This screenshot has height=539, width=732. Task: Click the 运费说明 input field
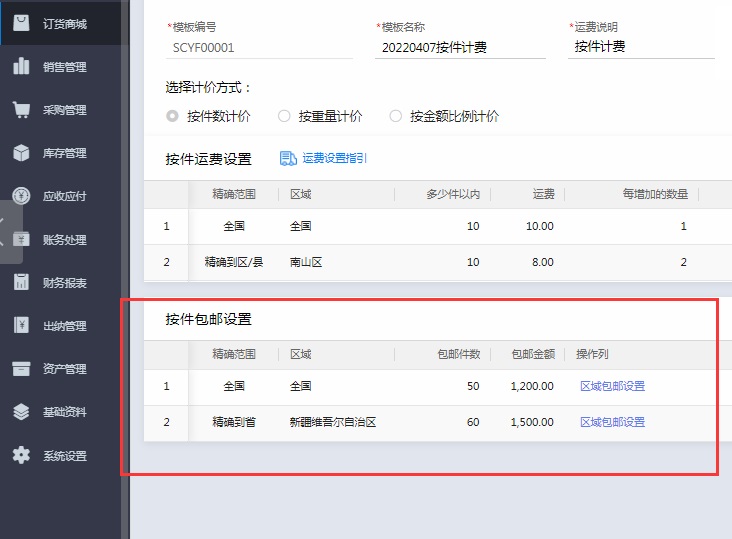[640, 47]
